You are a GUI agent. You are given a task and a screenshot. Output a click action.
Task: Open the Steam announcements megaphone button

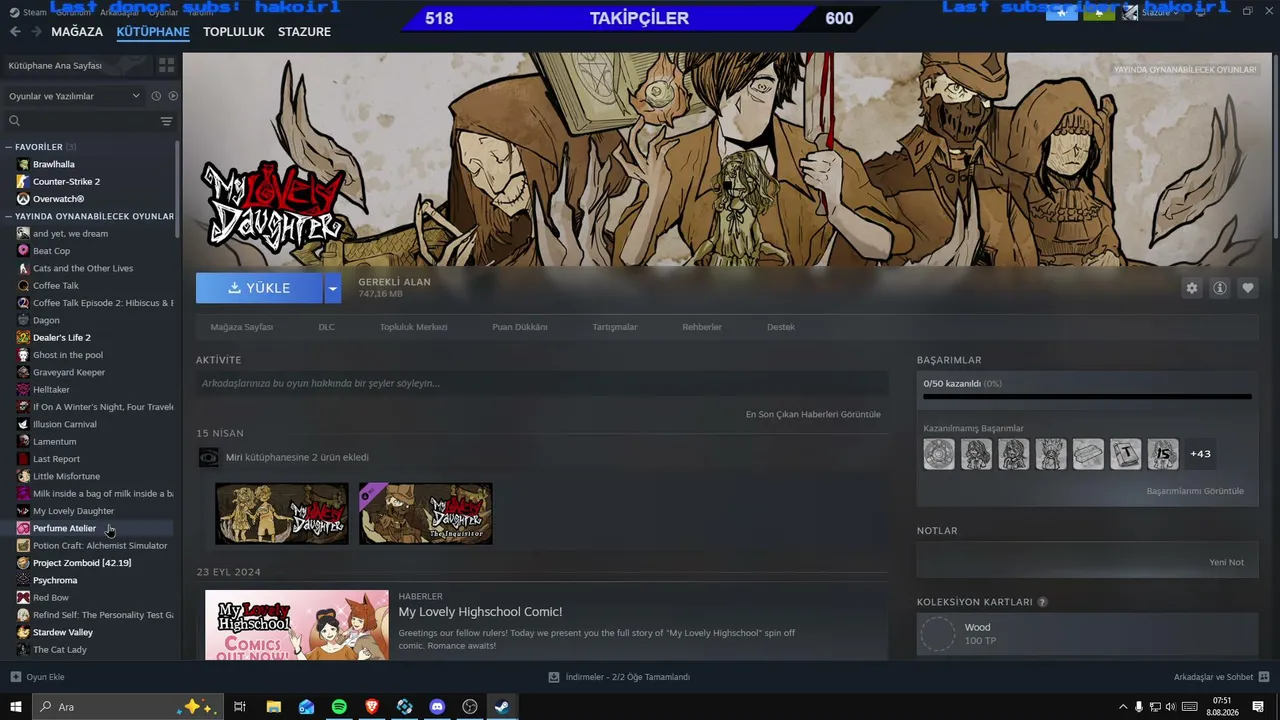click(1061, 12)
